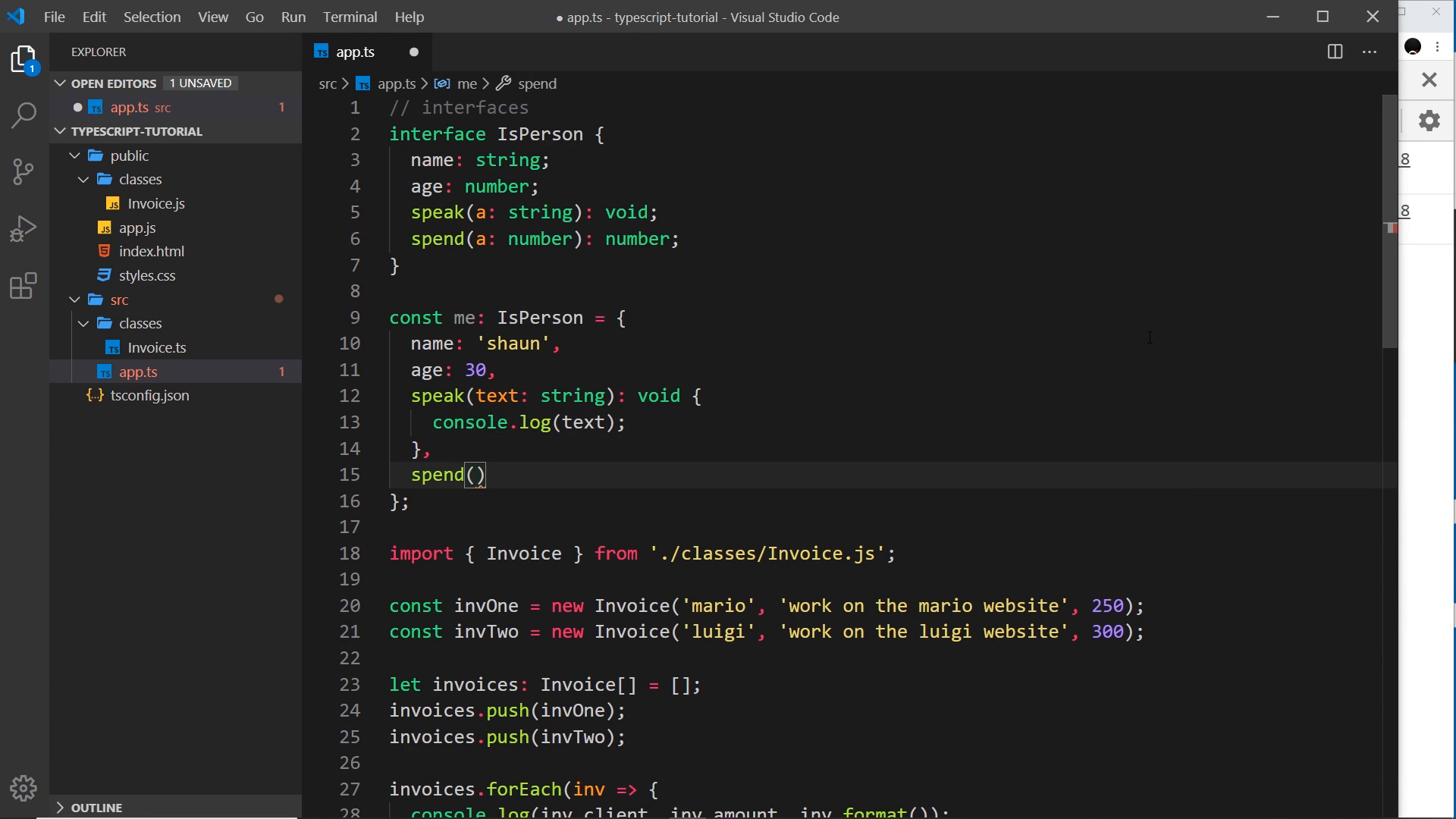Click the settings gear in the right window
1456x819 pixels.
point(1429,121)
